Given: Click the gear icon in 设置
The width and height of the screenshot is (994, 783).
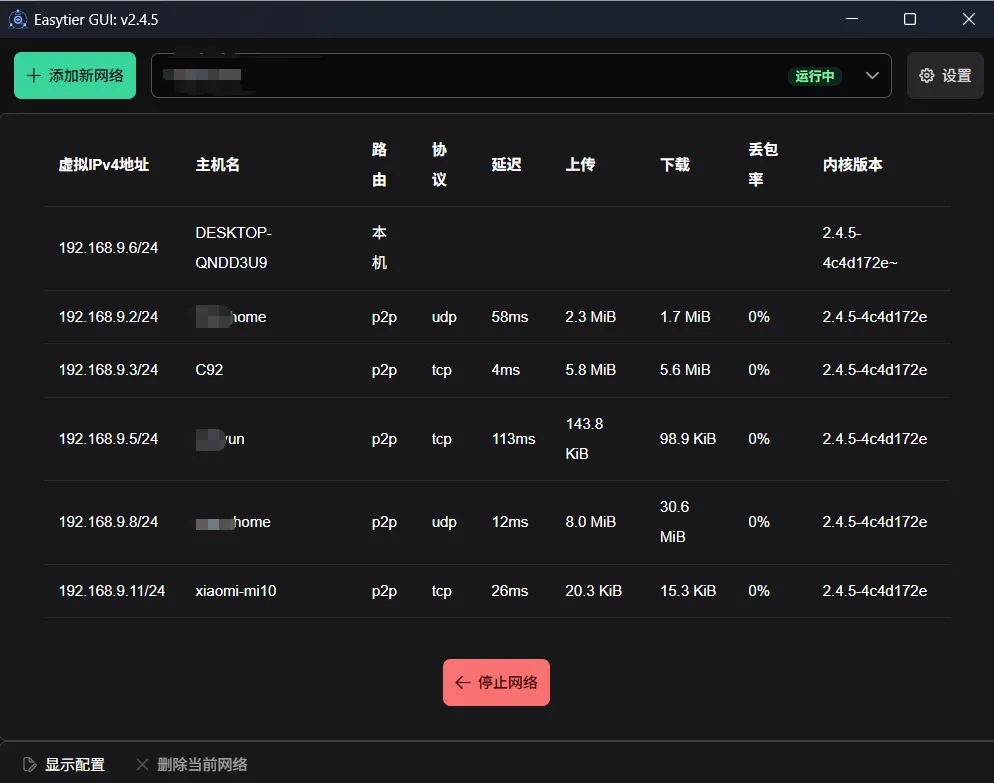Looking at the screenshot, I should click(x=926, y=75).
